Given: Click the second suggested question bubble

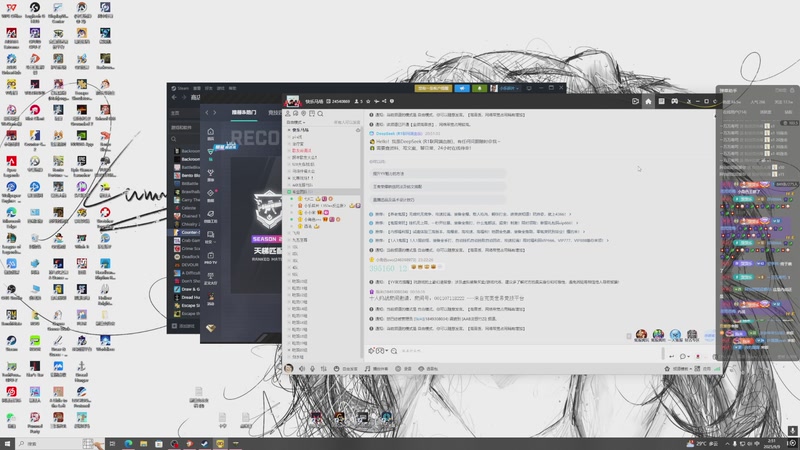Looking at the screenshot, I should [x=438, y=187].
